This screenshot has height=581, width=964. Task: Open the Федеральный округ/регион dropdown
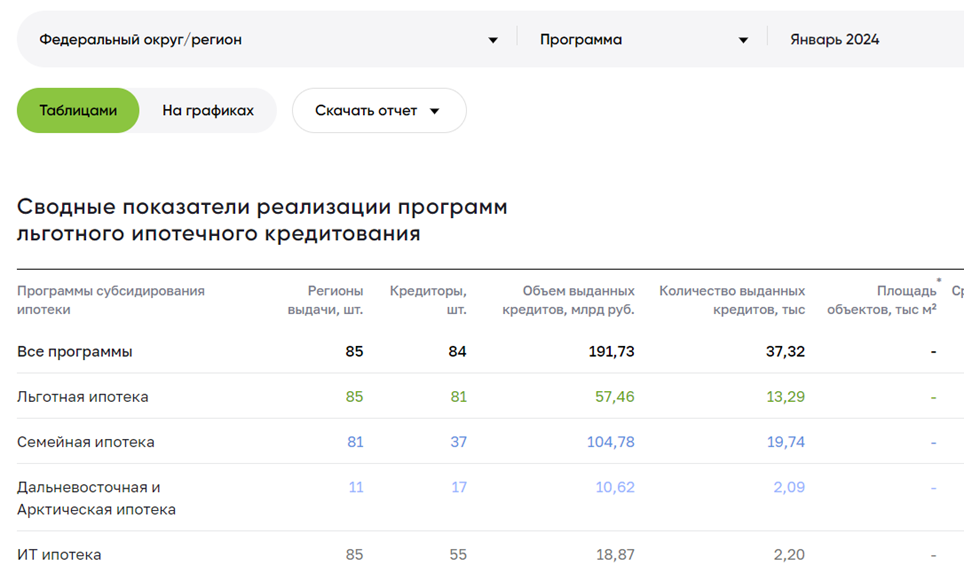pyautogui.click(x=269, y=39)
